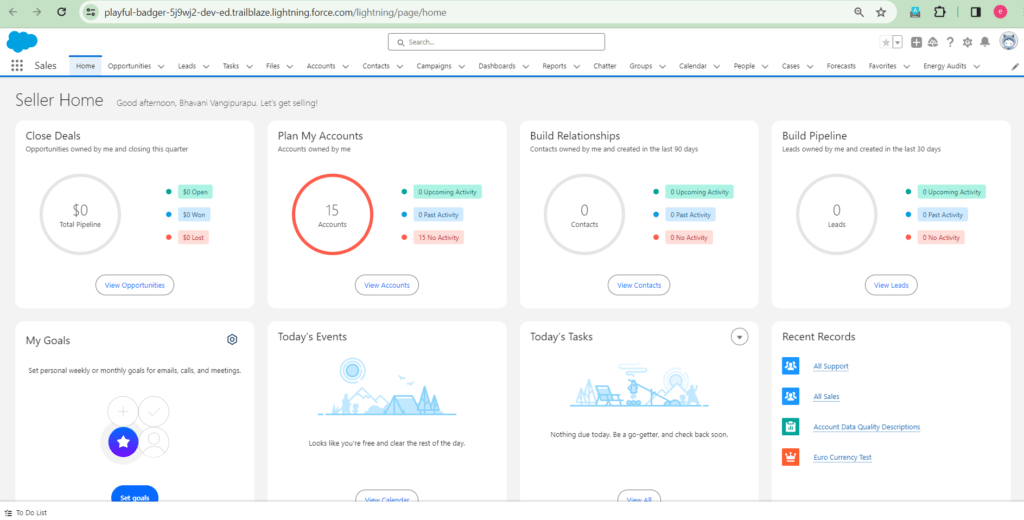
Task: Click the Euro Currency Test crown icon
Action: pyautogui.click(x=790, y=457)
